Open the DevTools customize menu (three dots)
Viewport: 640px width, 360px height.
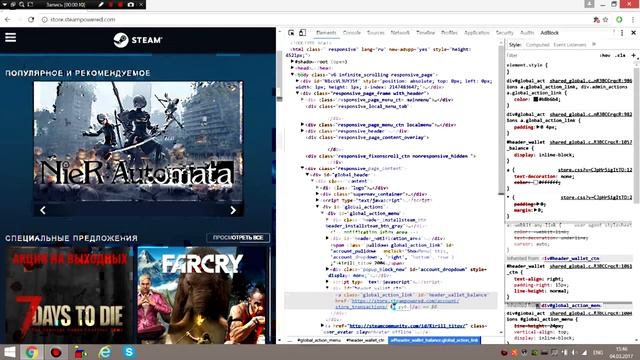pyautogui.click(x=622, y=33)
